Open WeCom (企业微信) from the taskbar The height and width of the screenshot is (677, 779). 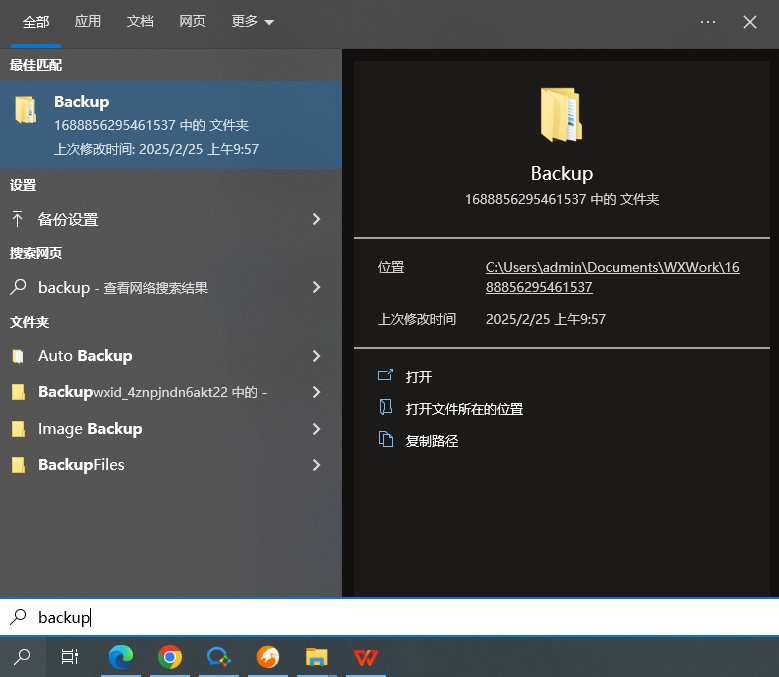tap(219, 657)
